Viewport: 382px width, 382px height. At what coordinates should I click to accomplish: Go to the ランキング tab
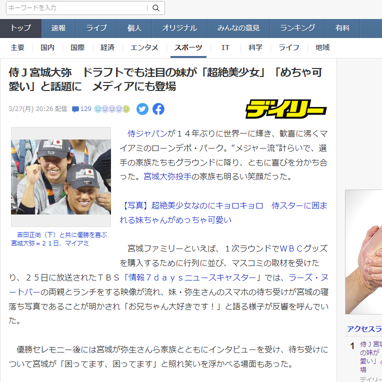tap(298, 28)
